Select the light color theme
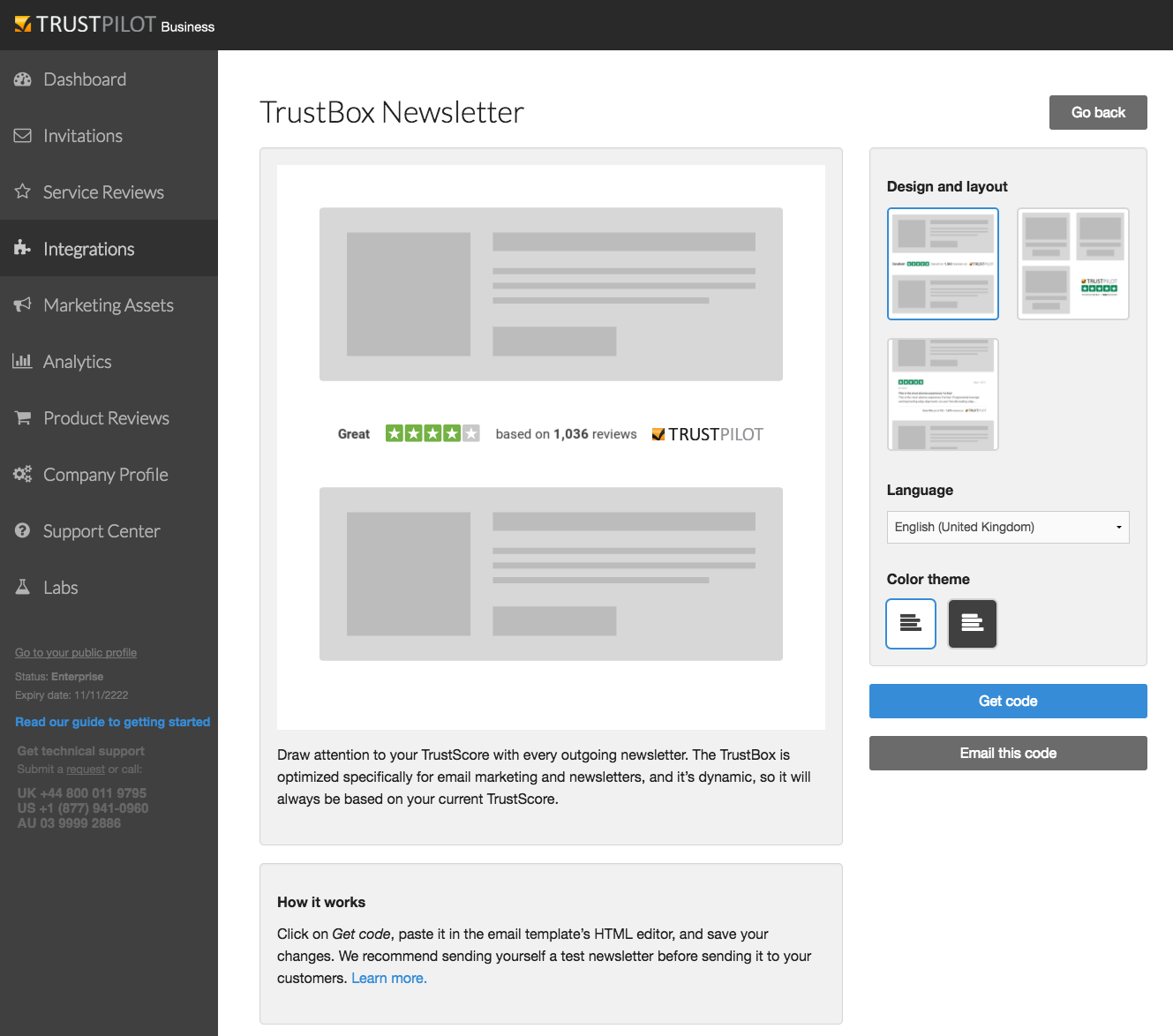Viewport: 1173px width, 1036px height. [x=911, y=624]
